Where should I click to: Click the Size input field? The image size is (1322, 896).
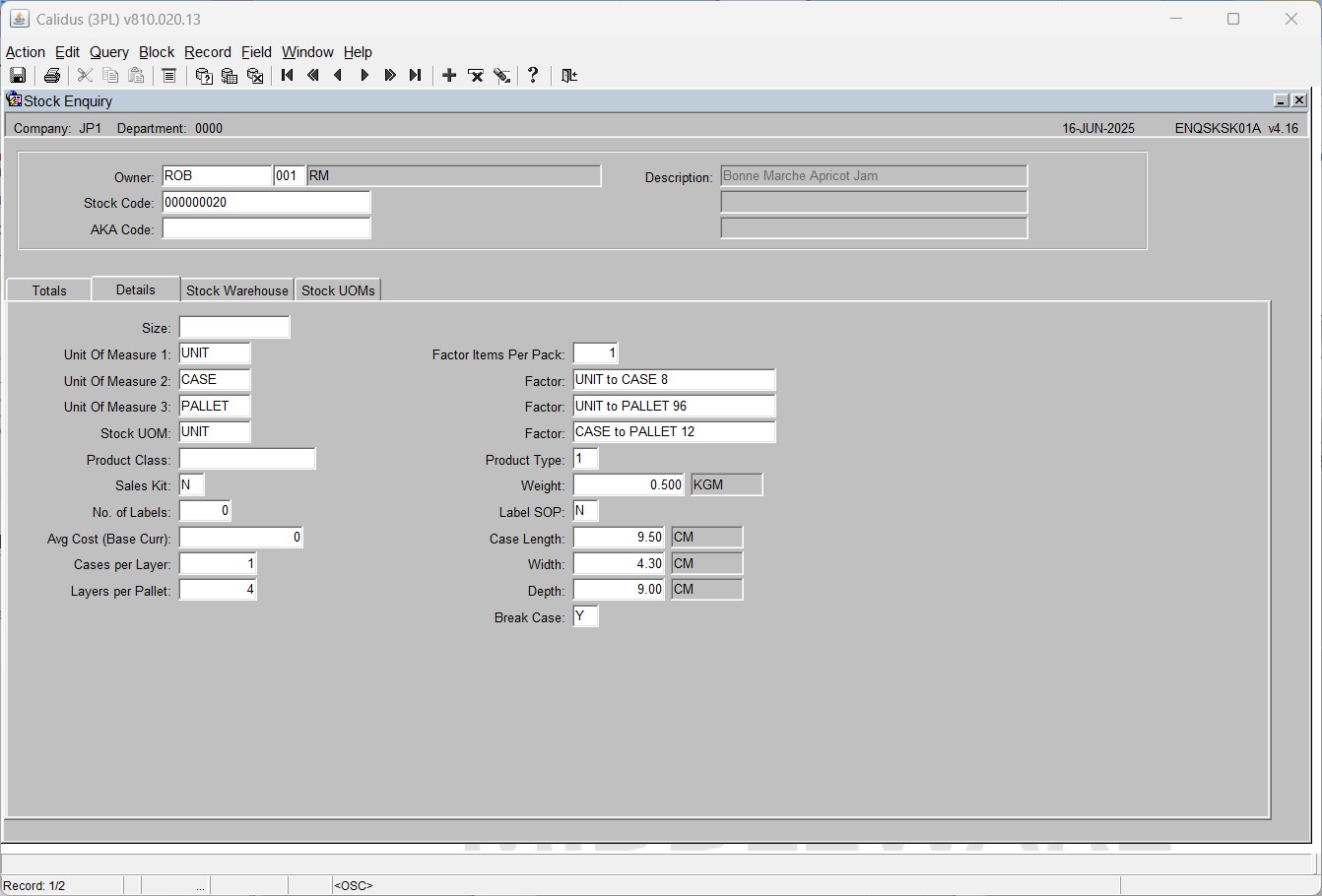point(234,327)
